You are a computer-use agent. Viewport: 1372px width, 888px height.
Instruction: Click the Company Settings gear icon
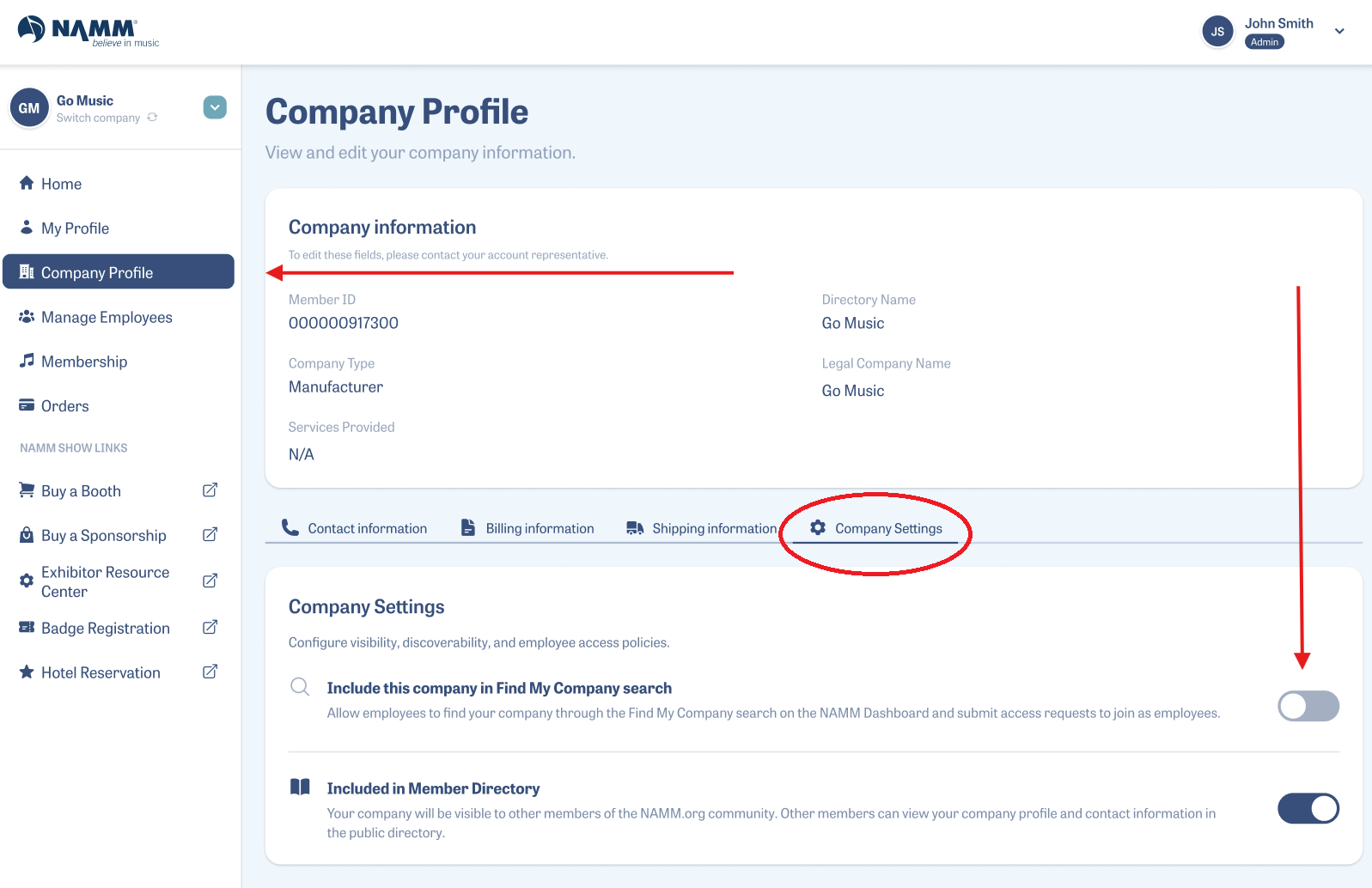coord(818,527)
